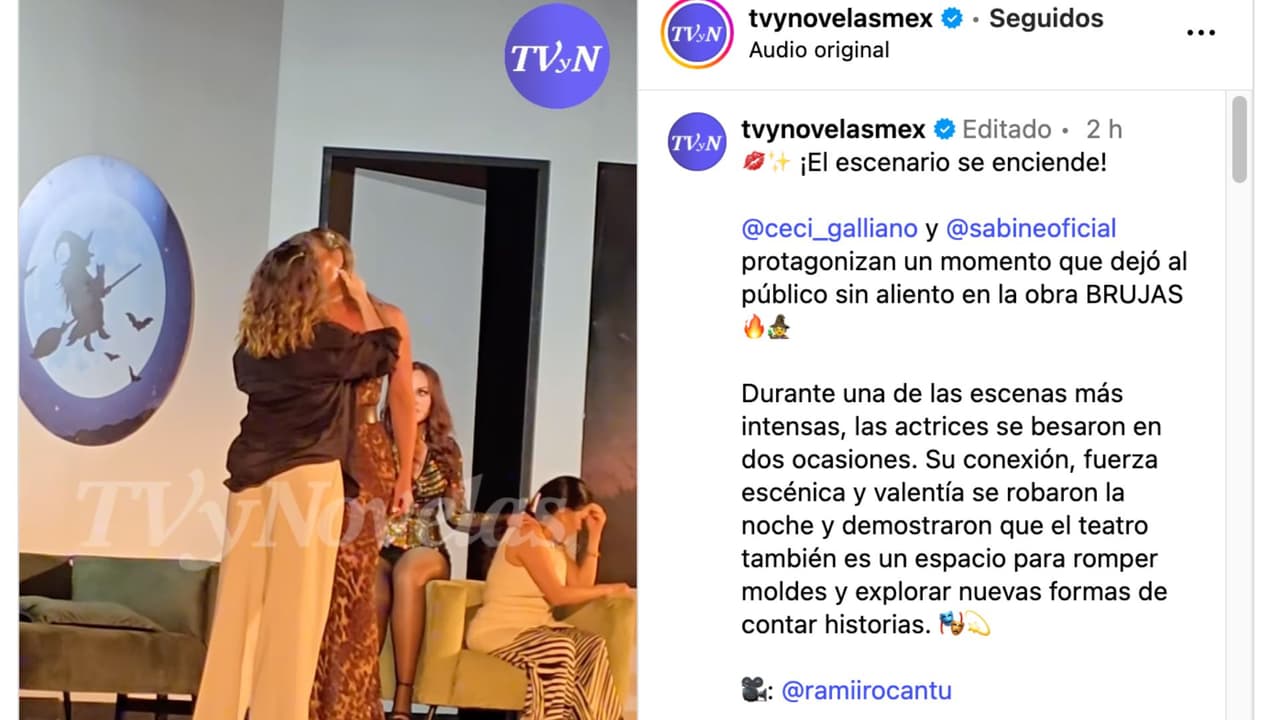Click the tvynovelasmex username in caption

[x=833, y=129]
